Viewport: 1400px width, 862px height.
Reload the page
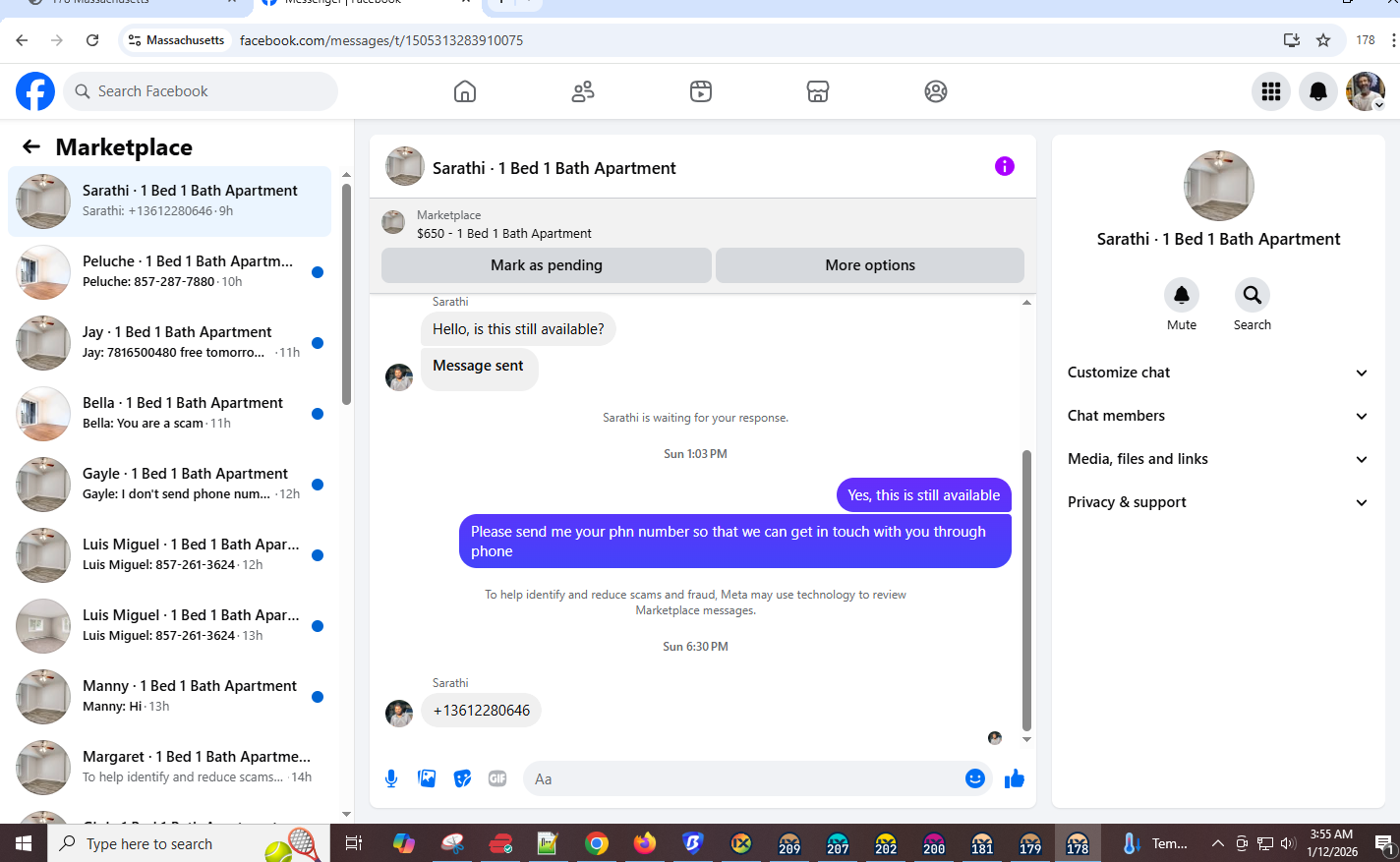pyautogui.click(x=92, y=40)
